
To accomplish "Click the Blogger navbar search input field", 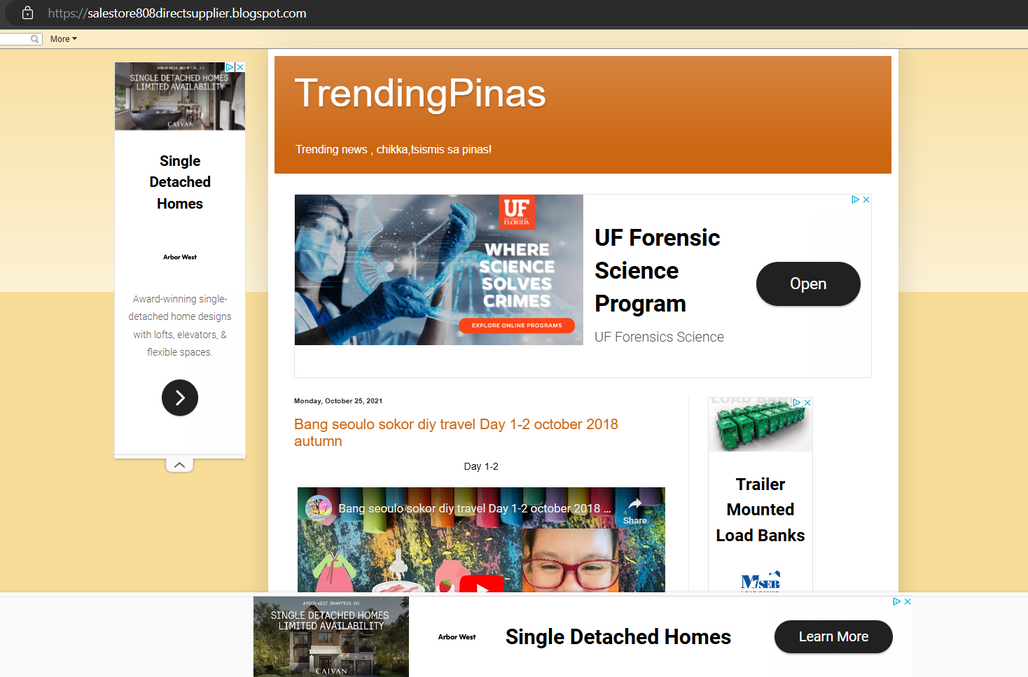I will click(x=15, y=39).
